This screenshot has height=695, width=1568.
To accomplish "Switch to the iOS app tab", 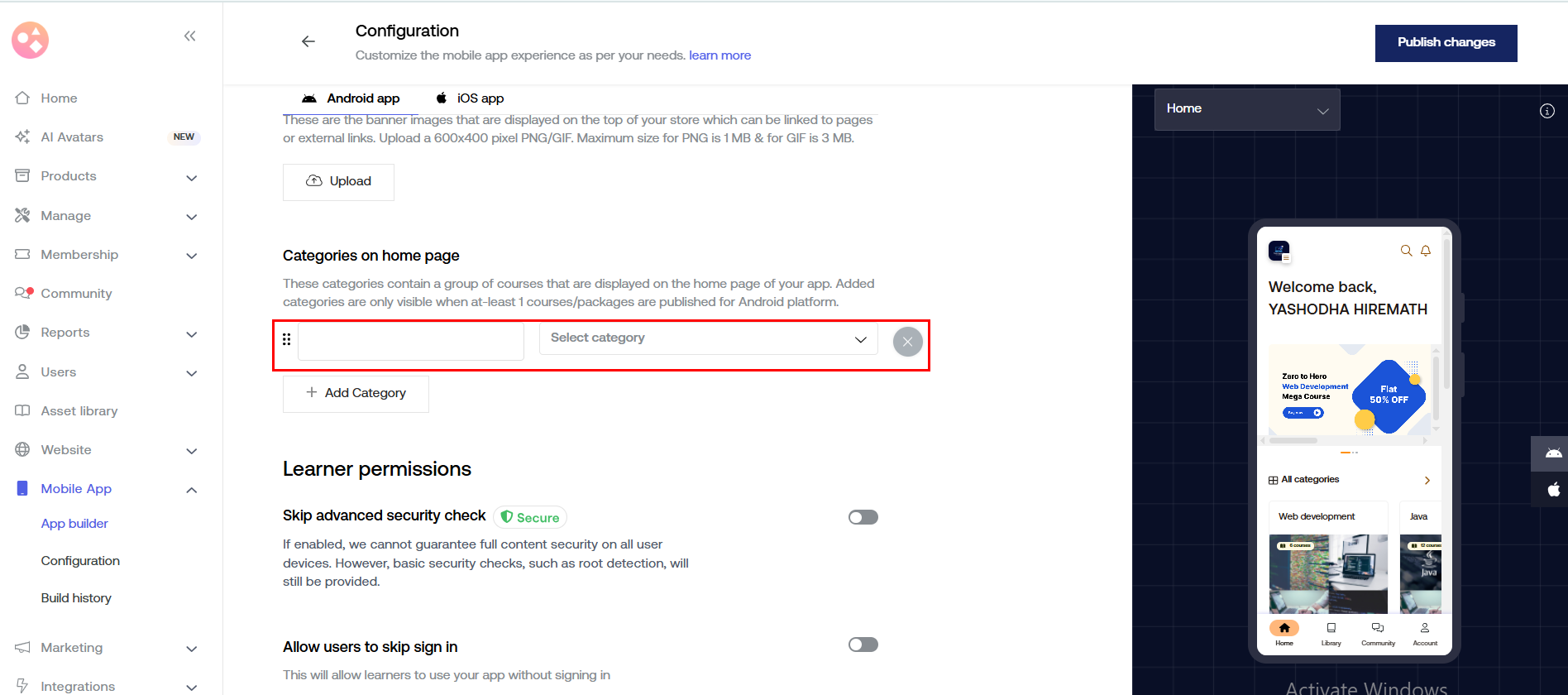I will pyautogui.click(x=470, y=98).
